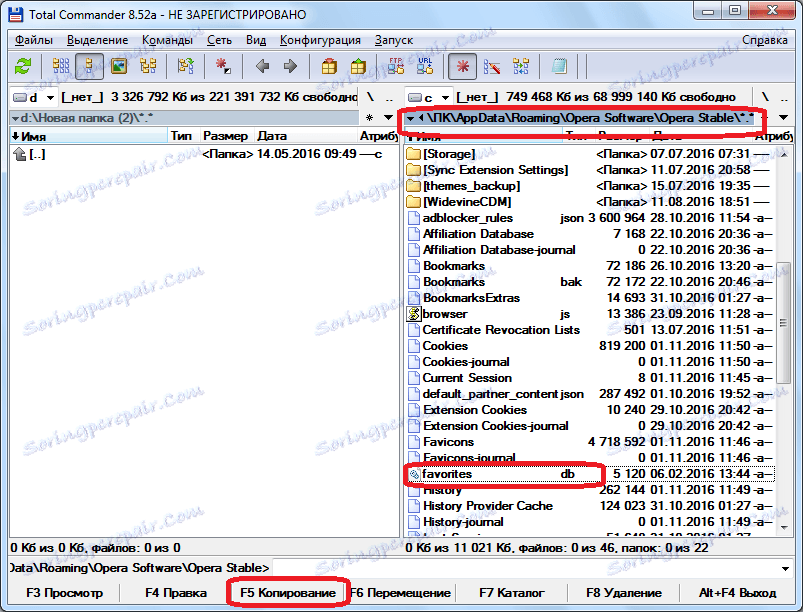The width and height of the screenshot is (803, 612).
Task: Go to left panel root backslash button
Action: tap(370, 97)
